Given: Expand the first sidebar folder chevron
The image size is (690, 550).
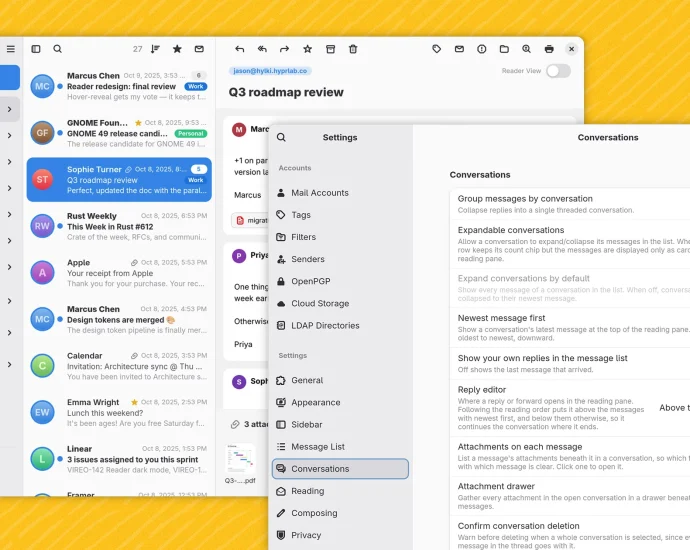Looking at the screenshot, I should (10, 109).
